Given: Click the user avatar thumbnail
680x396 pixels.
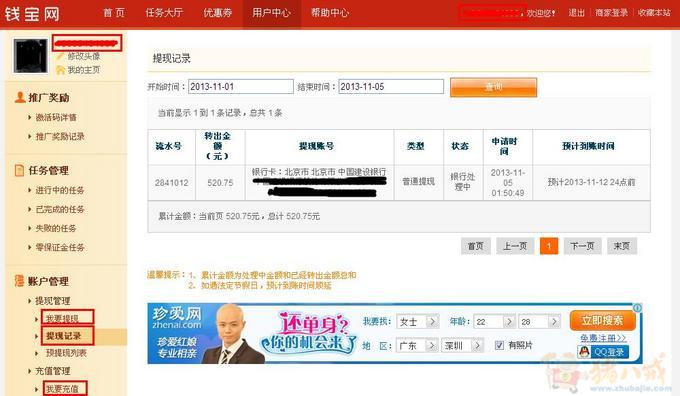Looking at the screenshot, I should 30,56.
